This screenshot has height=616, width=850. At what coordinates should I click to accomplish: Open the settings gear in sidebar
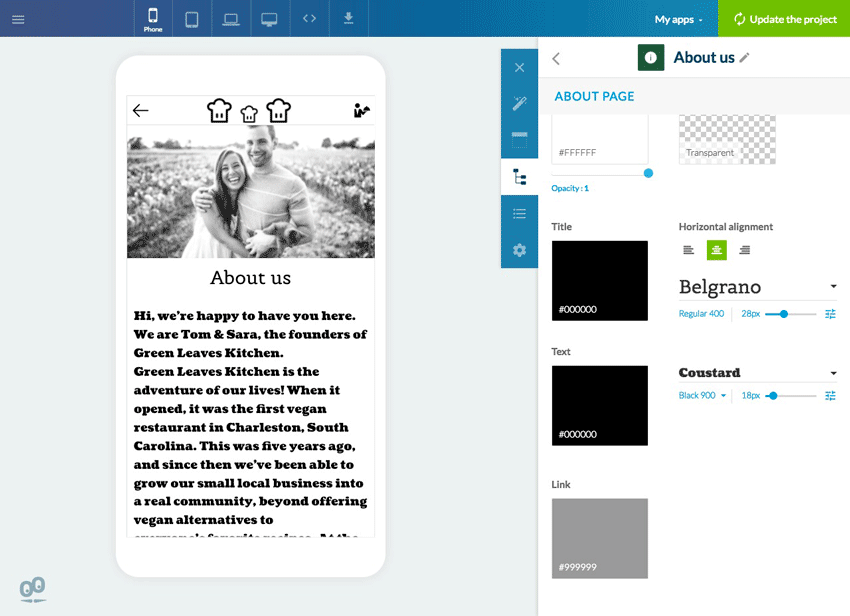[x=519, y=250]
